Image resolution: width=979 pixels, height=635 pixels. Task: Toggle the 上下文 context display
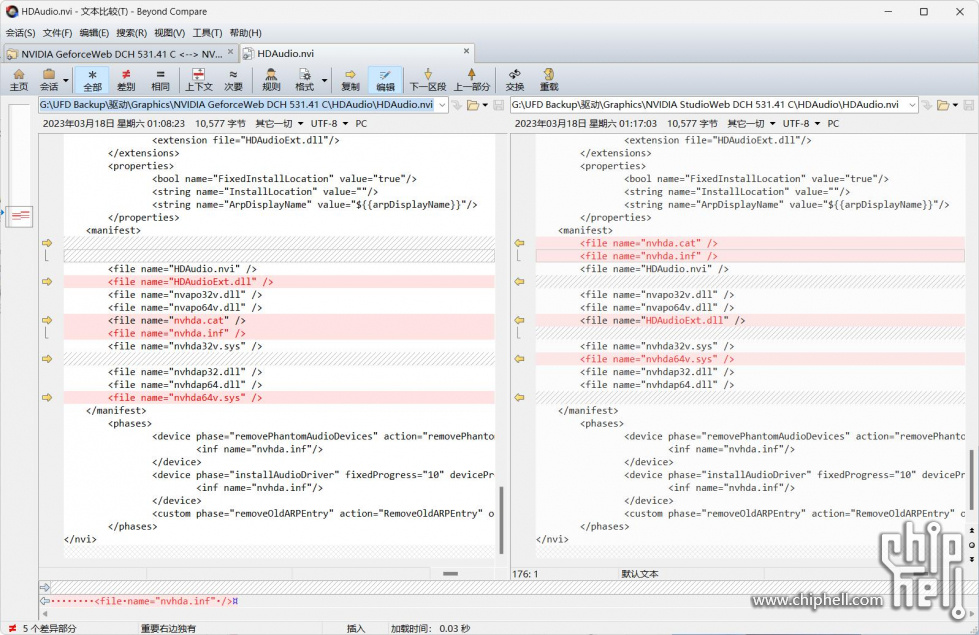[199, 80]
